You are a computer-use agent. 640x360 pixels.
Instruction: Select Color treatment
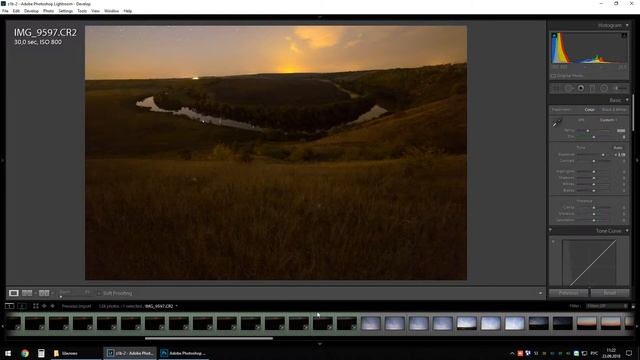click(589, 110)
